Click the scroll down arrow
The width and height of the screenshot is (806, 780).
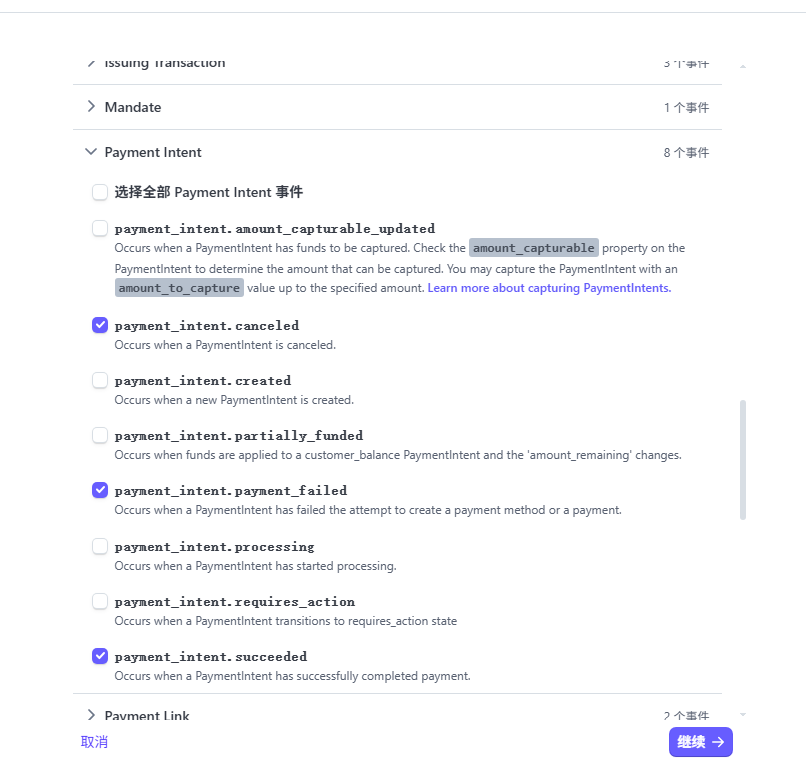[x=742, y=714]
